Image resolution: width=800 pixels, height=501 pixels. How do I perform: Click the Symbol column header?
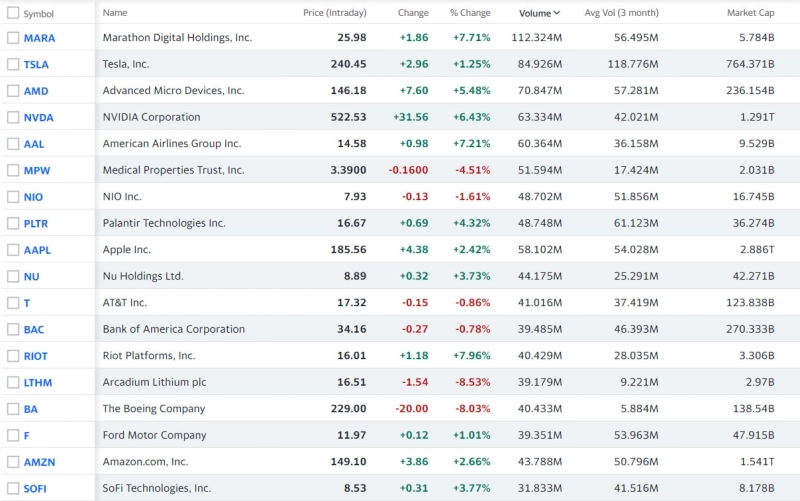click(39, 14)
